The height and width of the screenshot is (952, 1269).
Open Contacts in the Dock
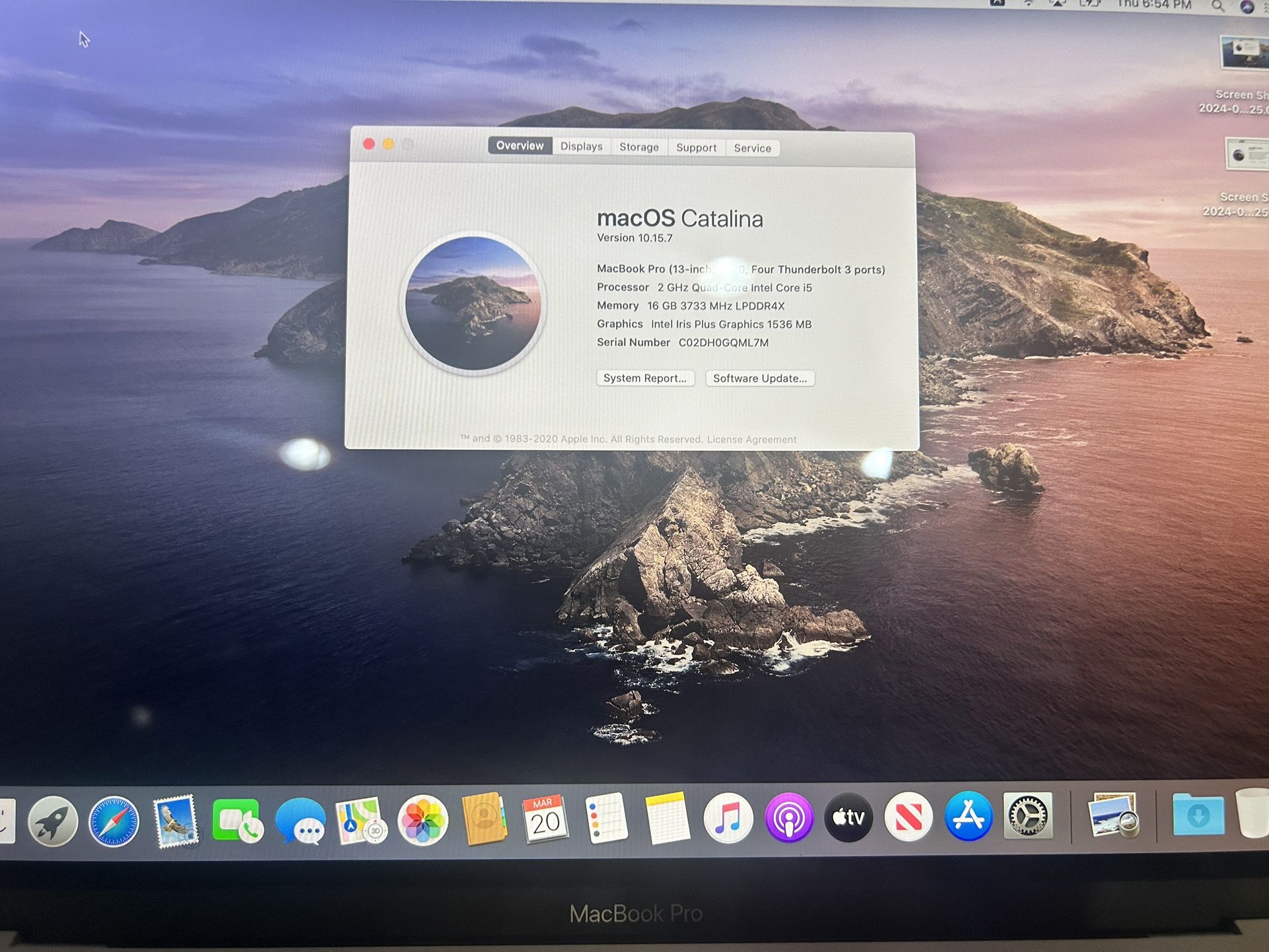coord(485,819)
